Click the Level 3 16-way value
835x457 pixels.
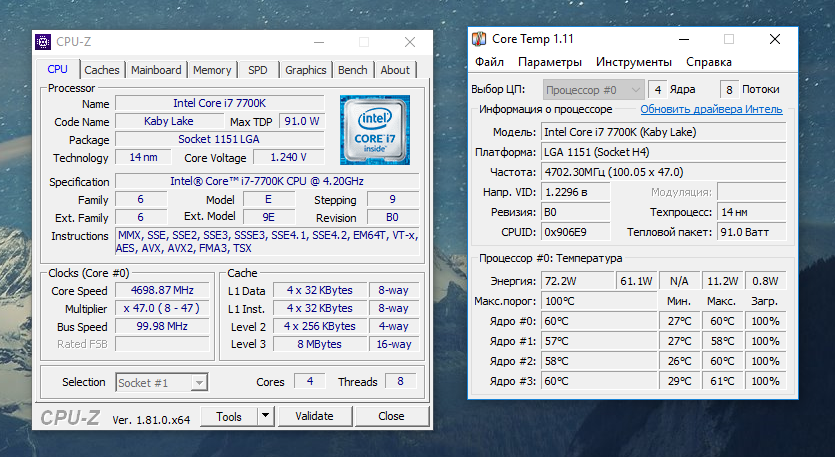394,344
